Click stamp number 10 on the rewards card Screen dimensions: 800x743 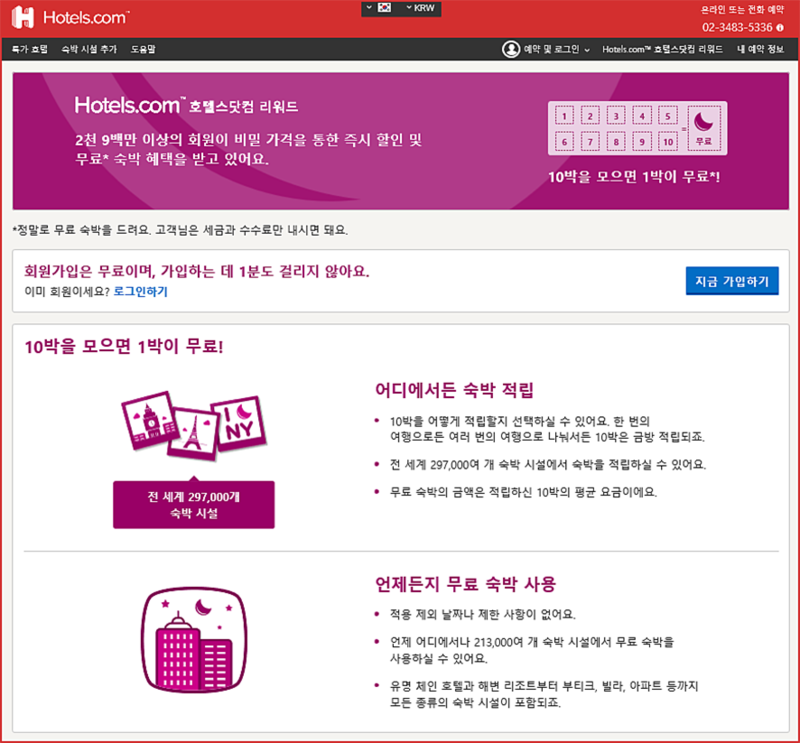tap(668, 141)
